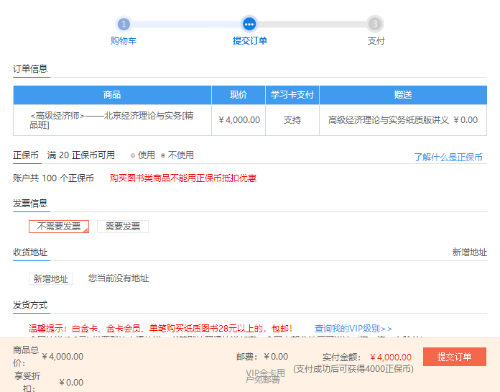Open the 了解什么是正保币 link

[x=448, y=157]
